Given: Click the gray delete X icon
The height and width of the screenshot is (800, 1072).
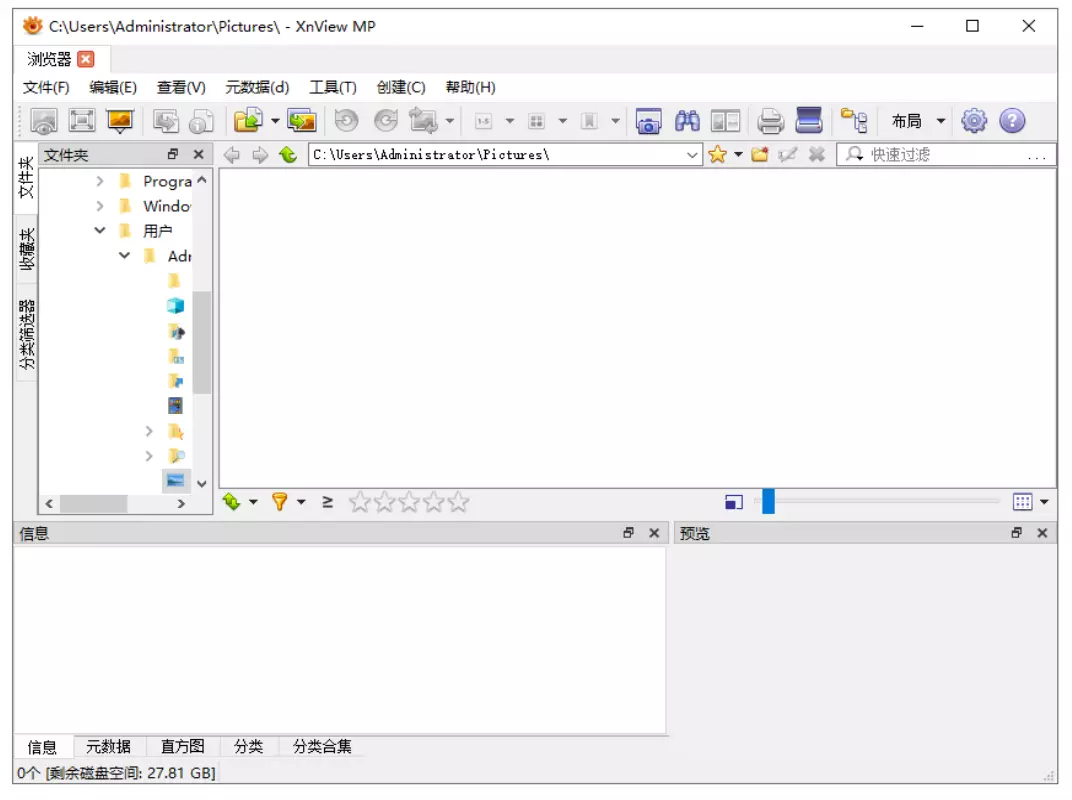Looking at the screenshot, I should (816, 155).
